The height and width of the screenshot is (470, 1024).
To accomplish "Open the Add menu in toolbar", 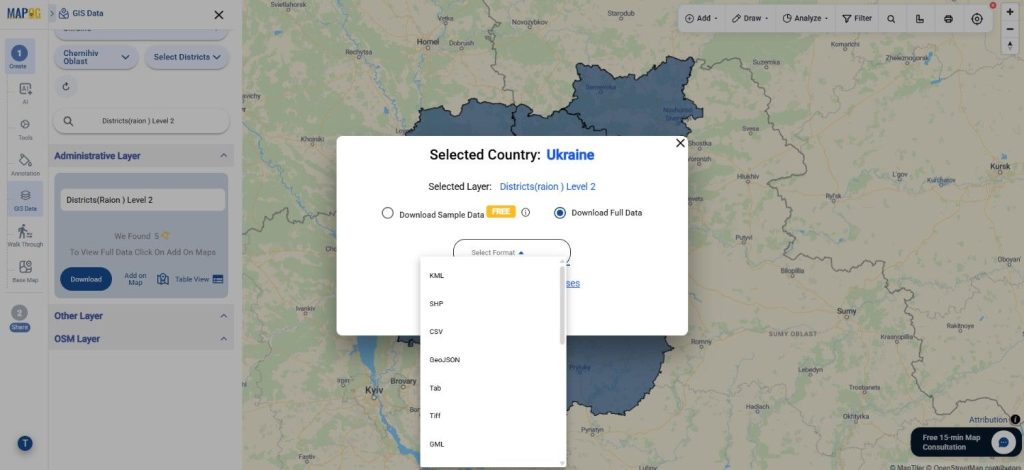I will pyautogui.click(x=701, y=18).
